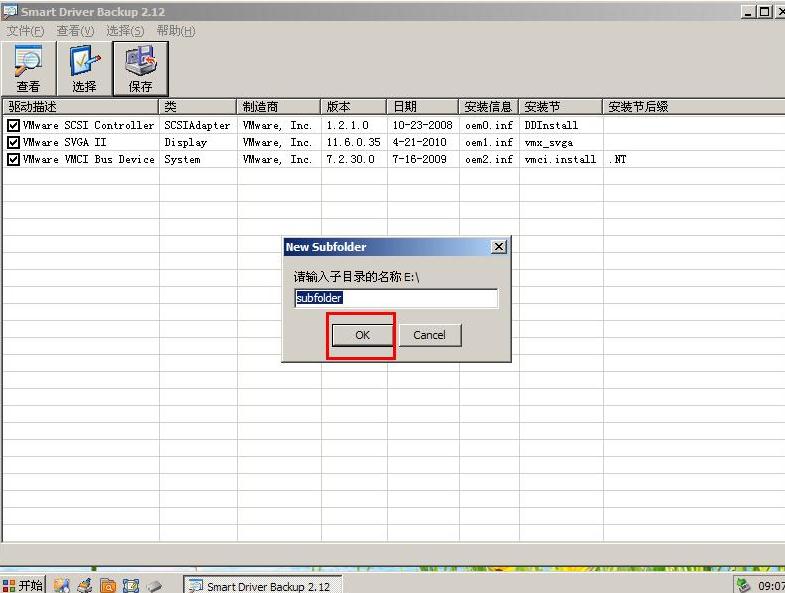Click the taskbar clock
785x593 pixels.
pyautogui.click(x=771, y=585)
